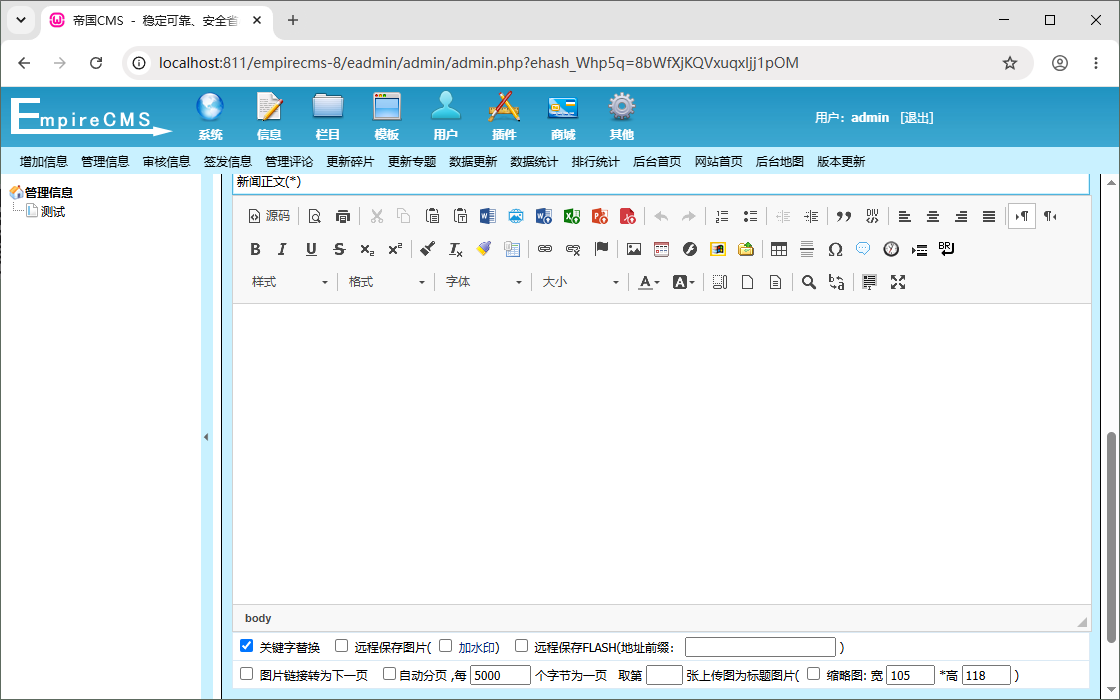
Task: Center align the text
Action: pos(933,216)
